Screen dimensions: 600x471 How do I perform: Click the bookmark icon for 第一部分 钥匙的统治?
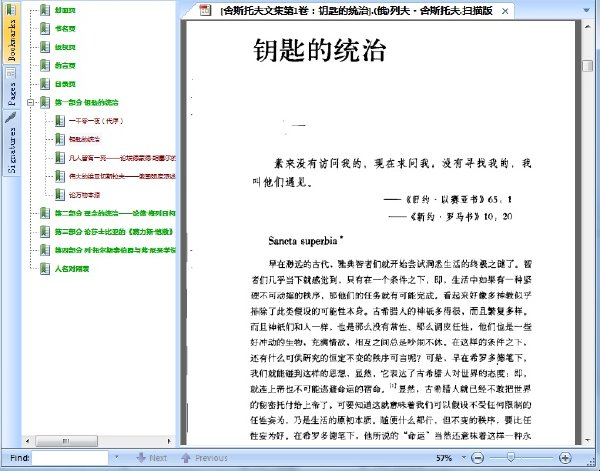point(45,102)
